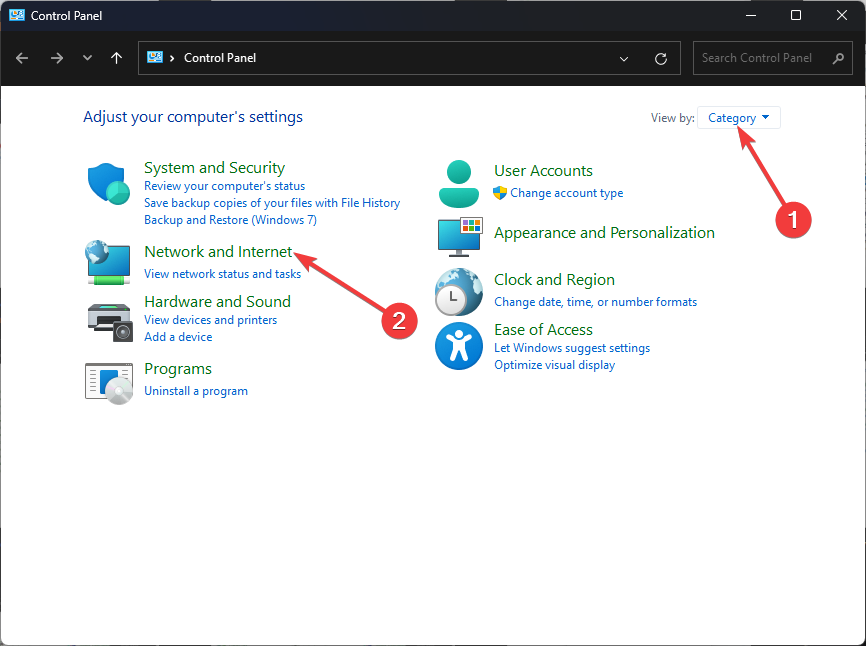Click Change account type link

pyautogui.click(x=566, y=193)
